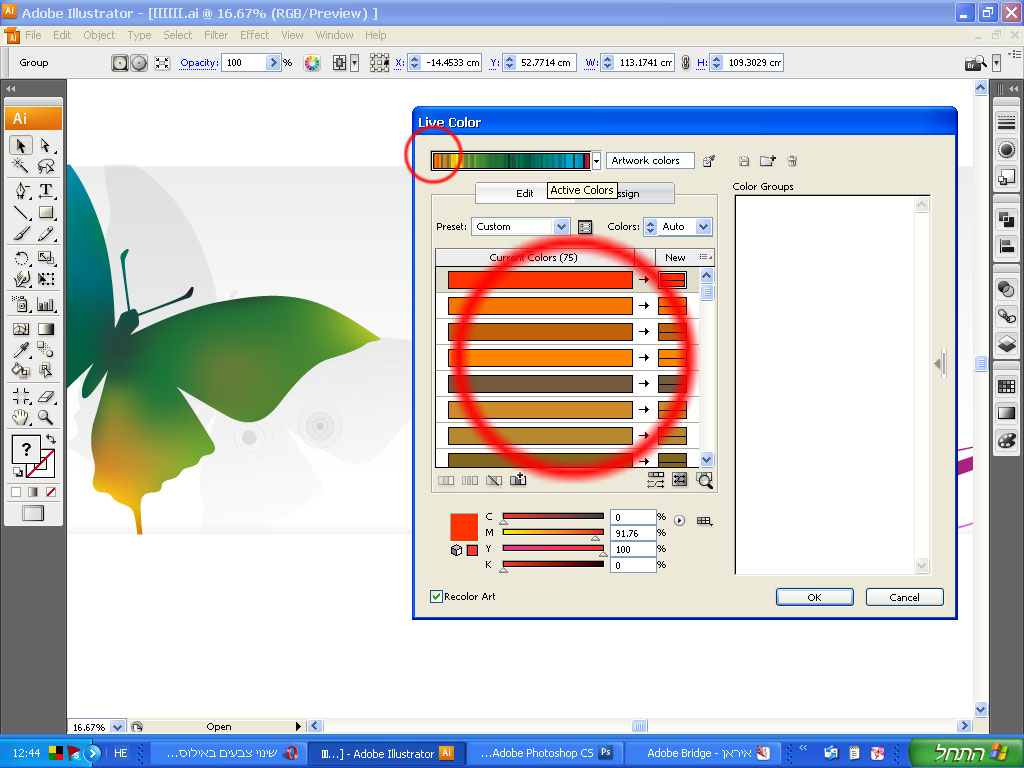The image size is (1024, 768).
Task: Select the Rectangle tool
Action: (45, 212)
